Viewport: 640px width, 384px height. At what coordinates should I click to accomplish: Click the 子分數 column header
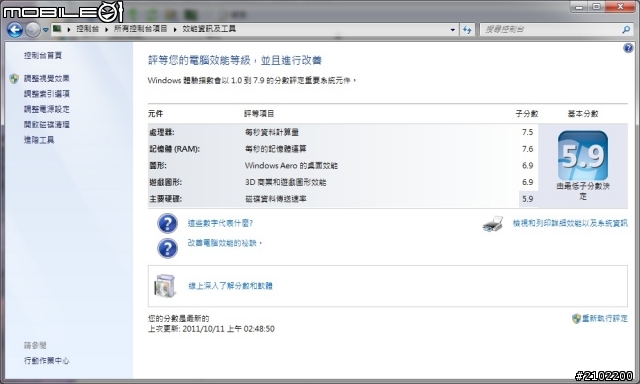click(527, 114)
